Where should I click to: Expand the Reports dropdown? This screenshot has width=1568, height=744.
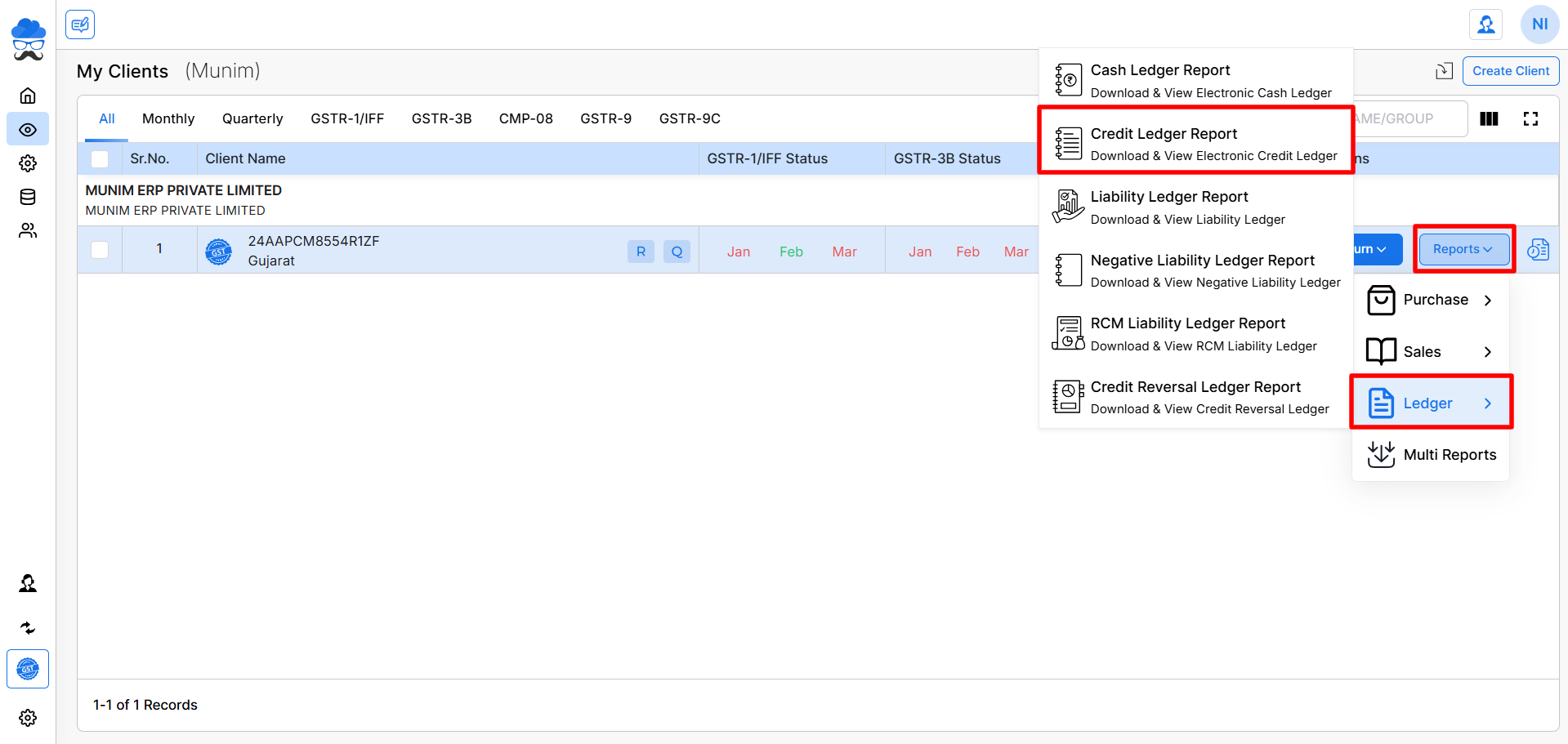pyautogui.click(x=1463, y=249)
